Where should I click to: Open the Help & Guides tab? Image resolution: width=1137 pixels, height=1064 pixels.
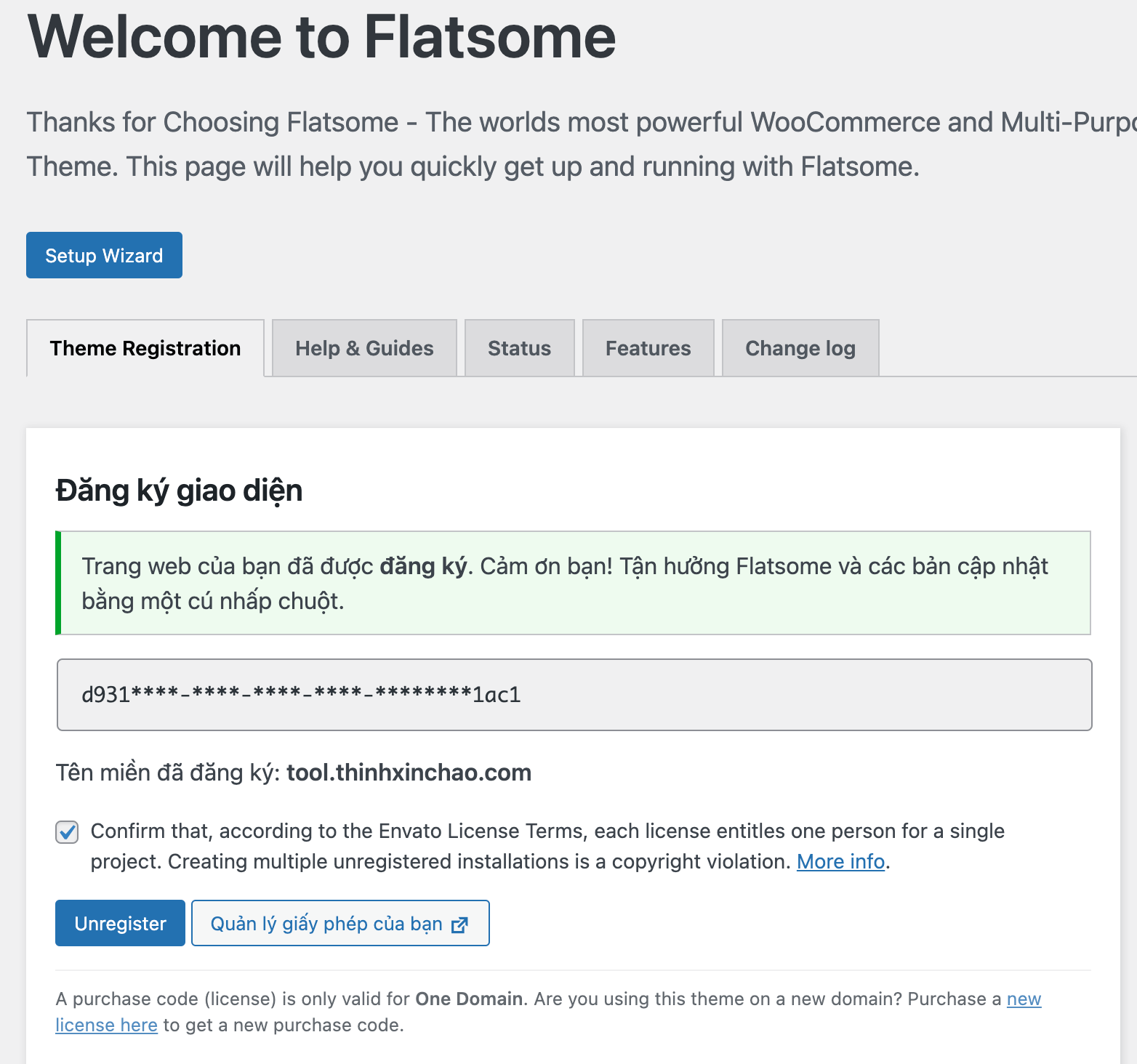coord(364,348)
